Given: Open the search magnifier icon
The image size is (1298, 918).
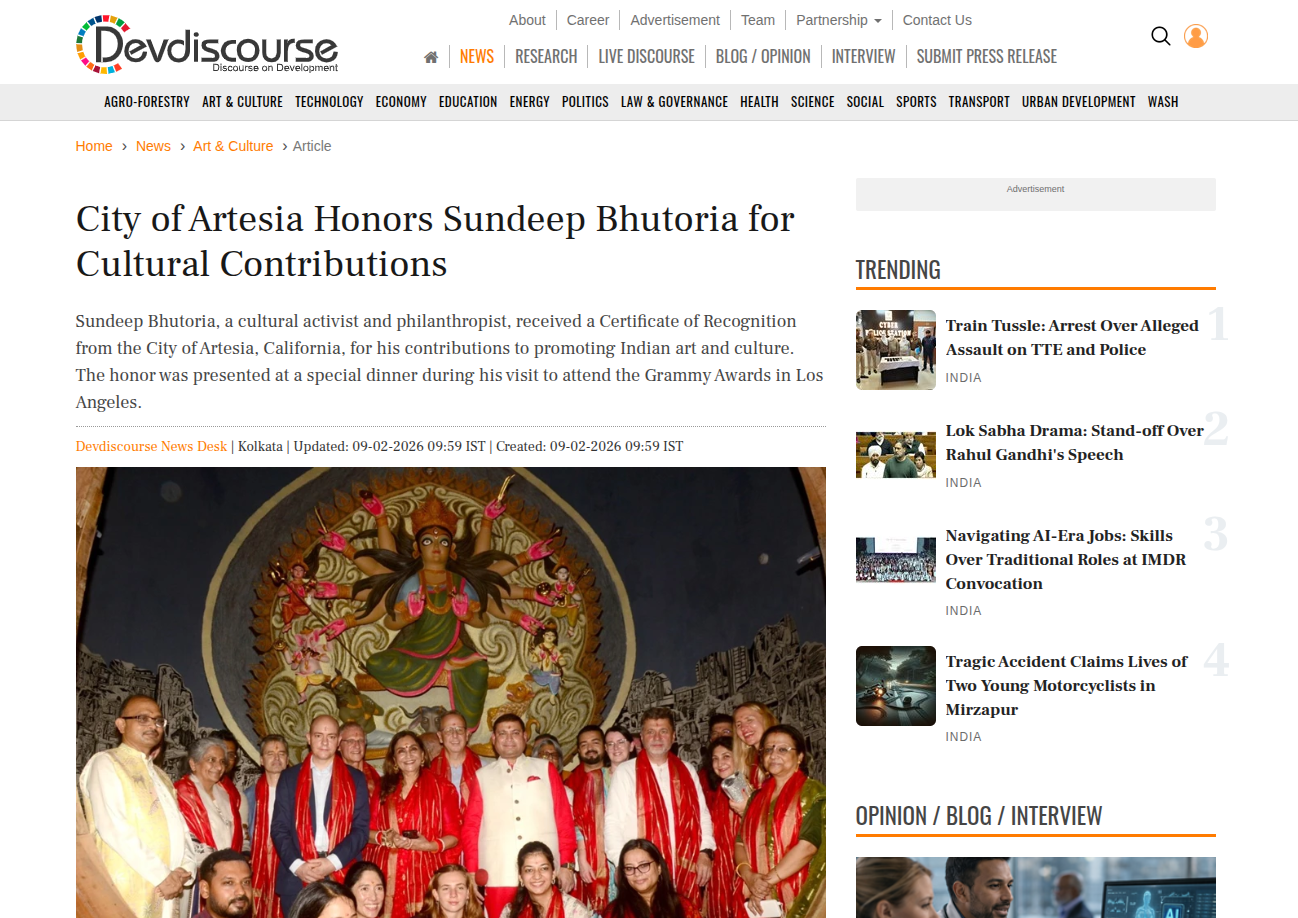Looking at the screenshot, I should coord(1160,36).
